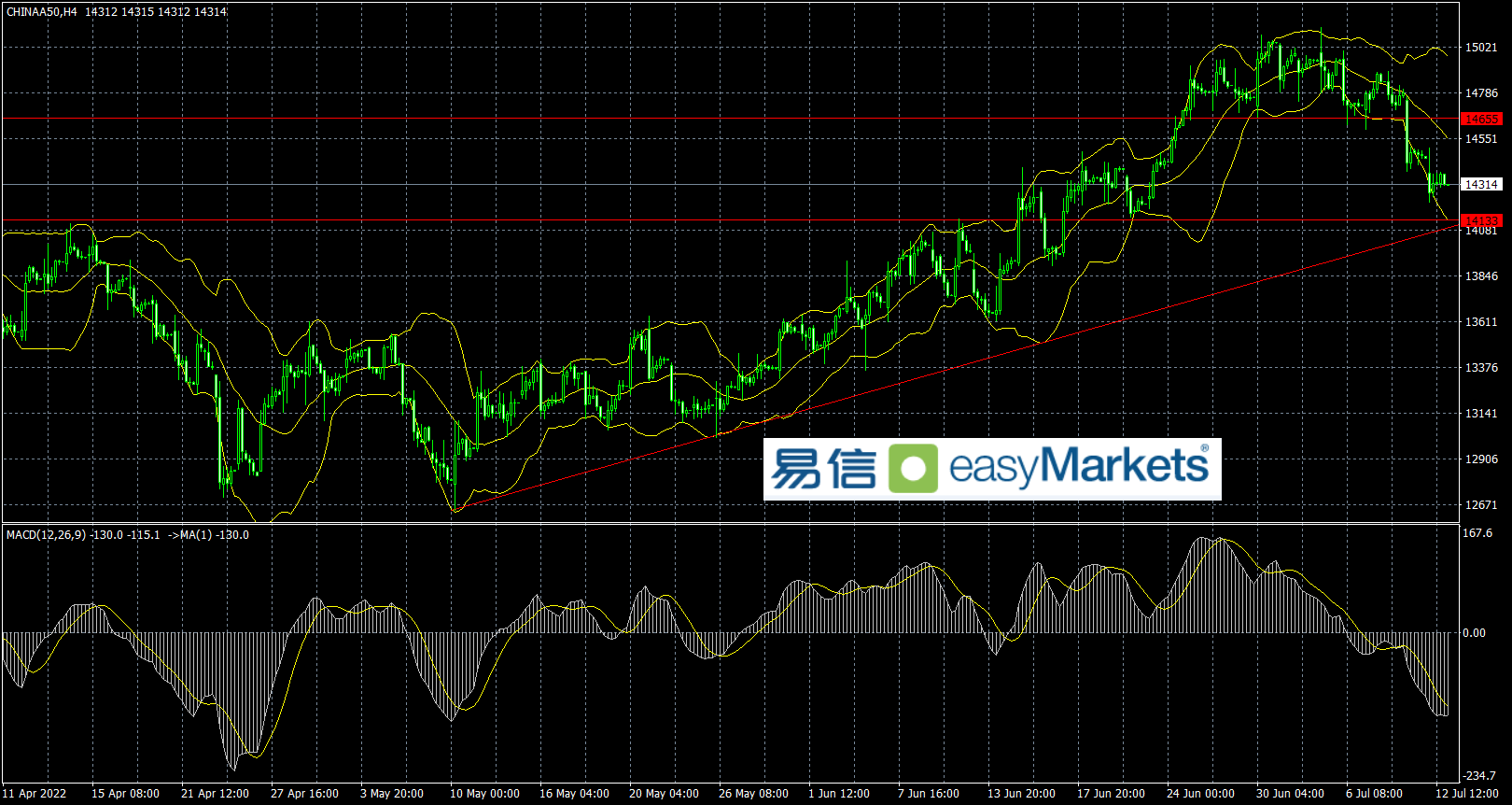Image resolution: width=1512 pixels, height=805 pixels.
Task: Click the 16 May 04:00 time label
Action: pos(574,794)
